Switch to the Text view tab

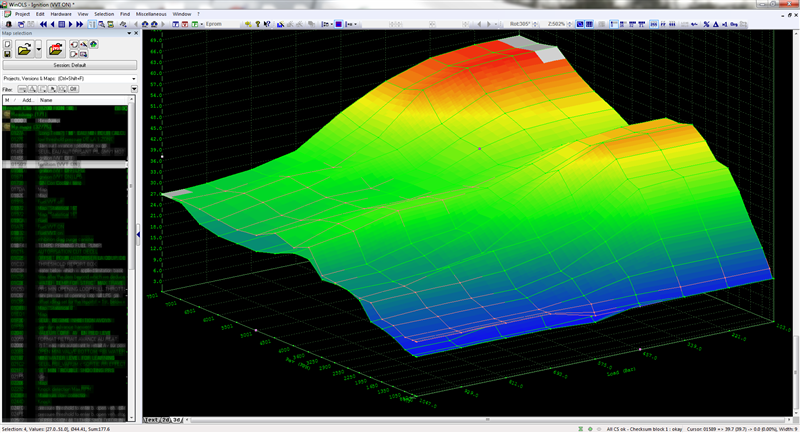coord(153,420)
